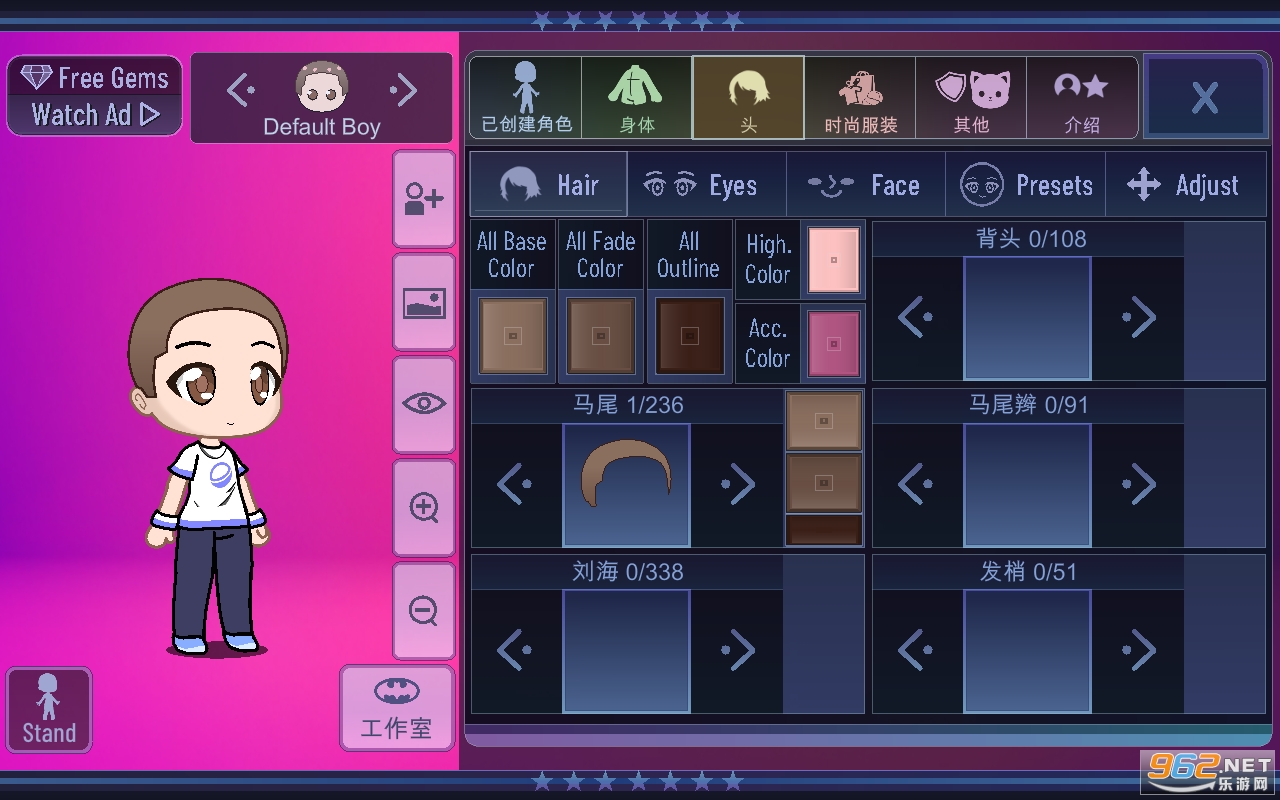Watch Ad for Free Gems

click(95, 96)
